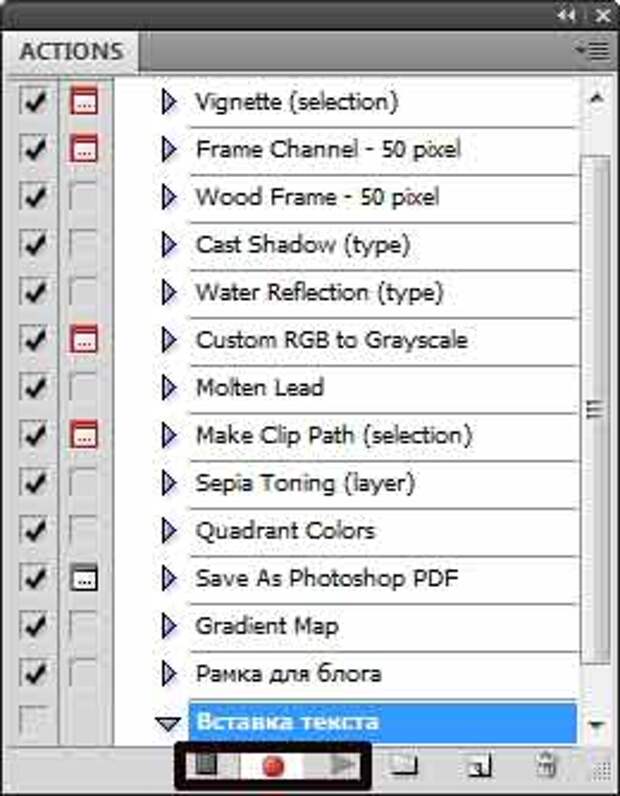Viewport: 620px width, 796px height.
Task: Select the Рамка для блога action
Action: [288, 674]
